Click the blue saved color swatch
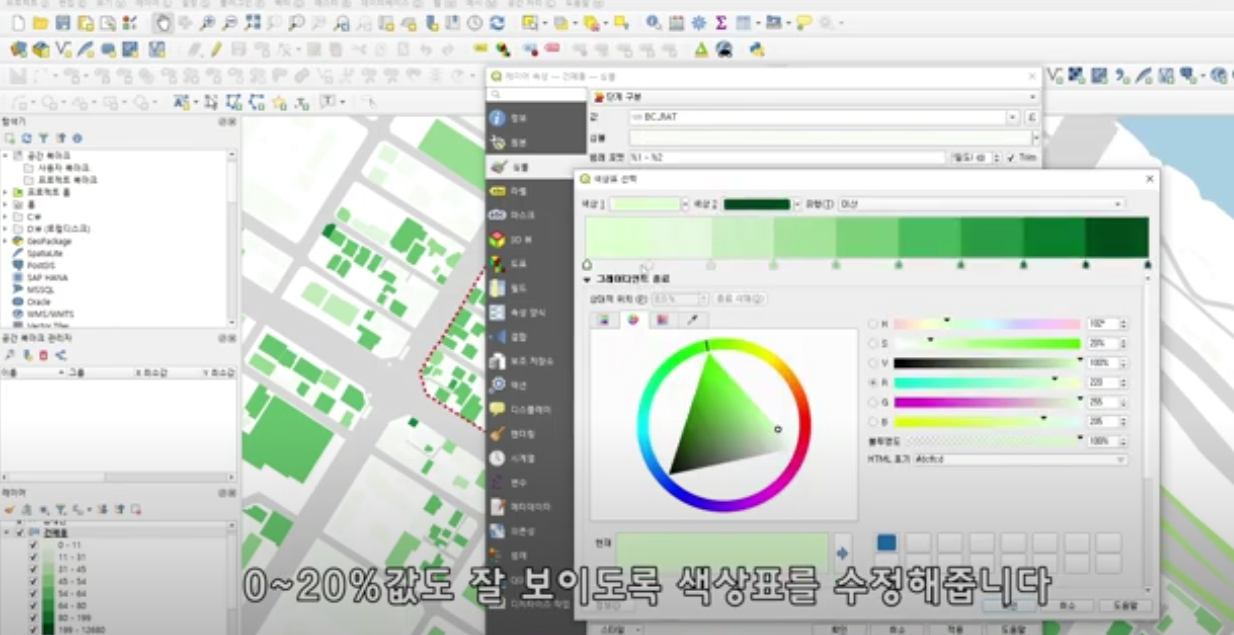 (887, 543)
